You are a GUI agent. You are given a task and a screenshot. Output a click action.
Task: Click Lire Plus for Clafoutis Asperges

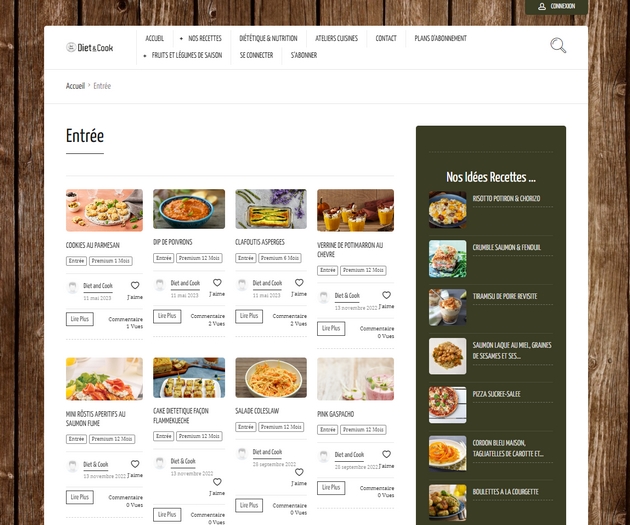click(249, 316)
